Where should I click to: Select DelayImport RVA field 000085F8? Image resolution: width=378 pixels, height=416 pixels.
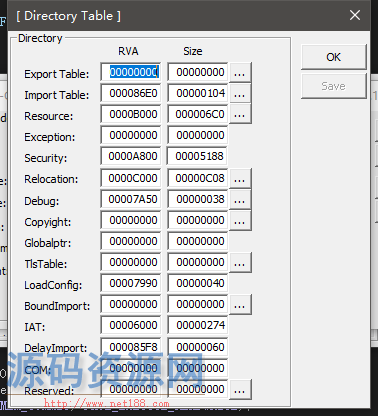pos(131,347)
